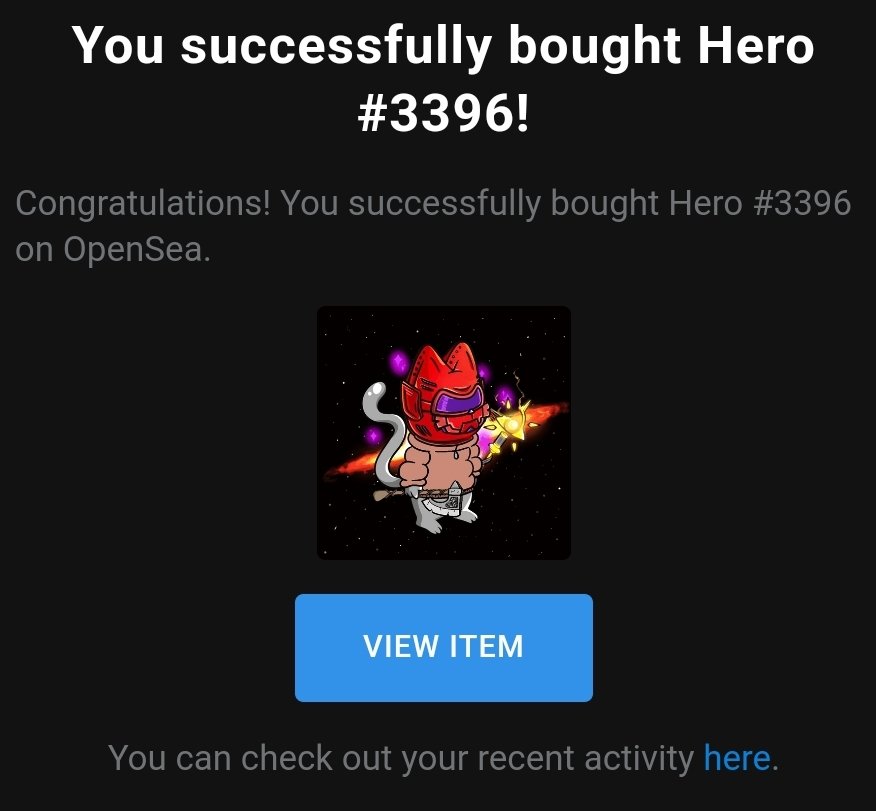The width and height of the screenshot is (876, 811).
Task: Follow the blue "here" activity link
Action: coord(736,758)
